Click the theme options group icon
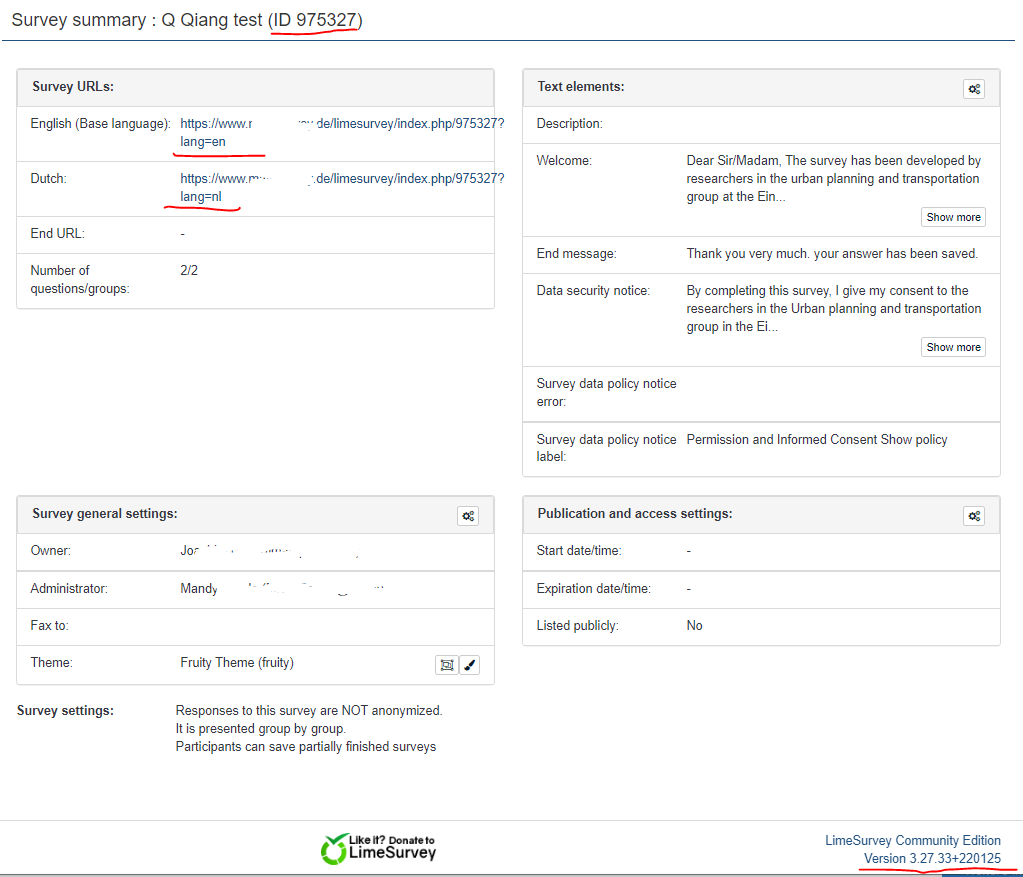Viewport: 1023px width, 877px height. (x=446, y=664)
